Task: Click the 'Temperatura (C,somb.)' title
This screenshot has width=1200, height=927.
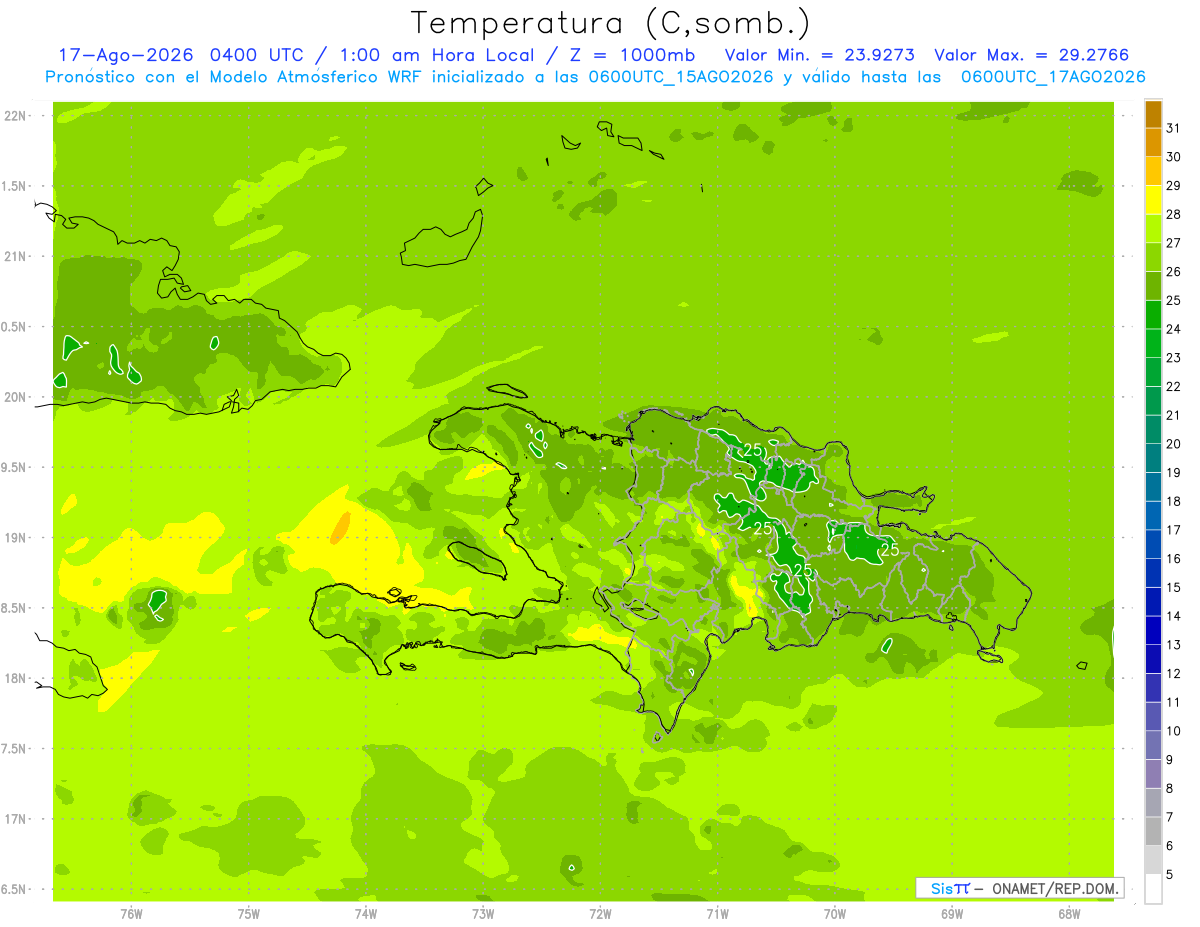Action: pos(611,23)
